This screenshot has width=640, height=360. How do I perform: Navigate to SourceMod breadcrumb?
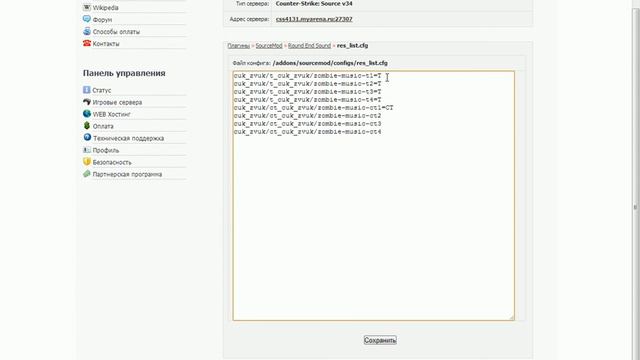pyautogui.click(x=269, y=46)
